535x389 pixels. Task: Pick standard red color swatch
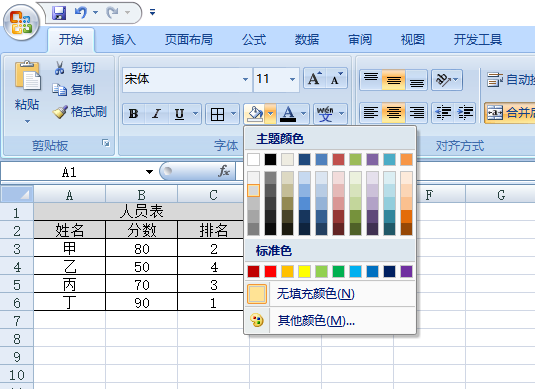click(271, 272)
